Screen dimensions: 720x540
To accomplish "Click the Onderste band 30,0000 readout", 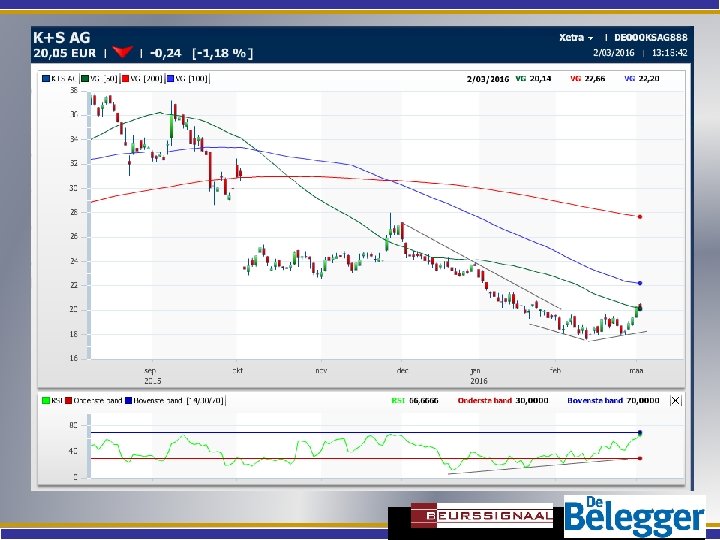I will pos(503,400).
